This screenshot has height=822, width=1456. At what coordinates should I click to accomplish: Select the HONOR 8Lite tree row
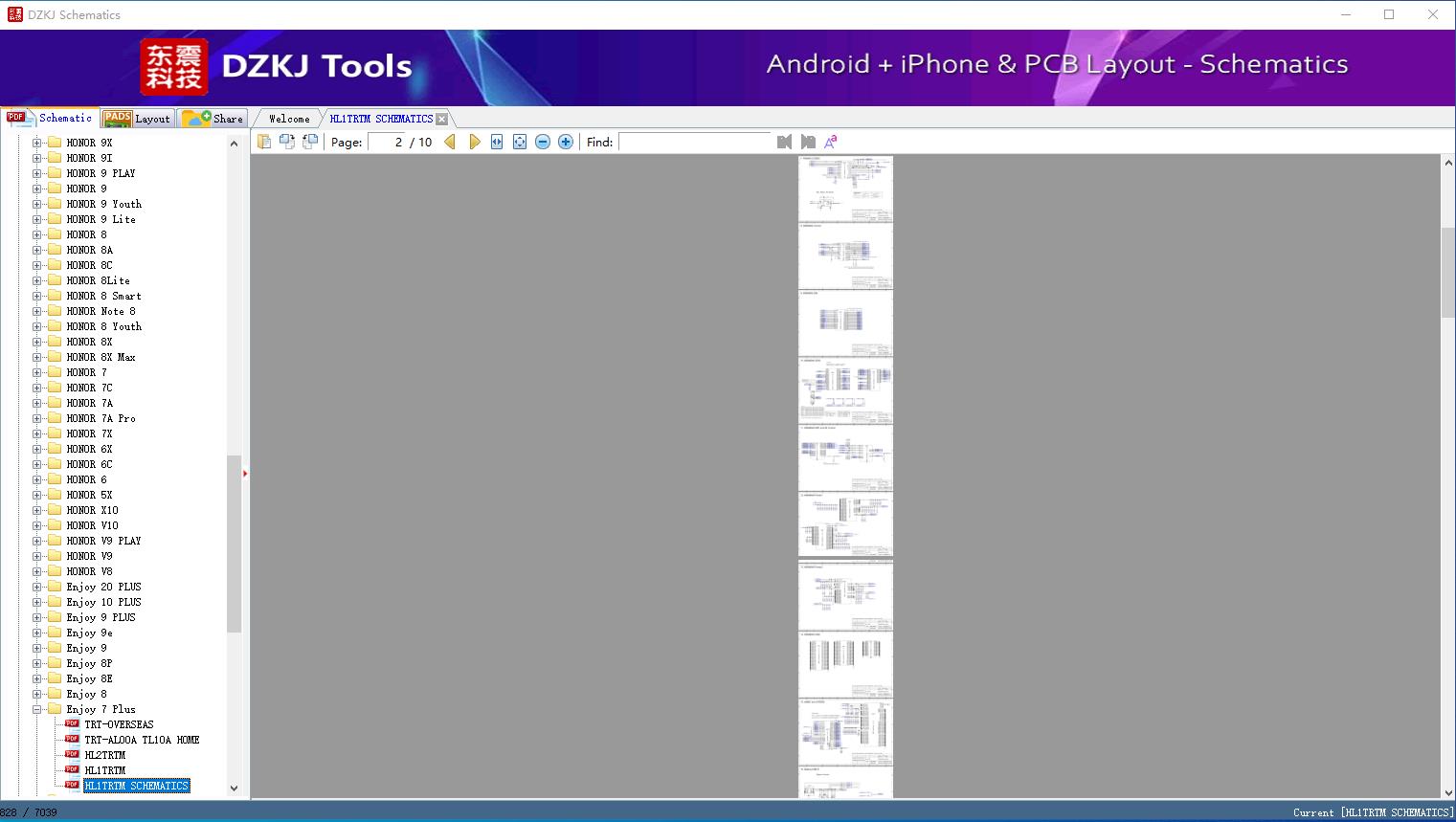click(98, 280)
